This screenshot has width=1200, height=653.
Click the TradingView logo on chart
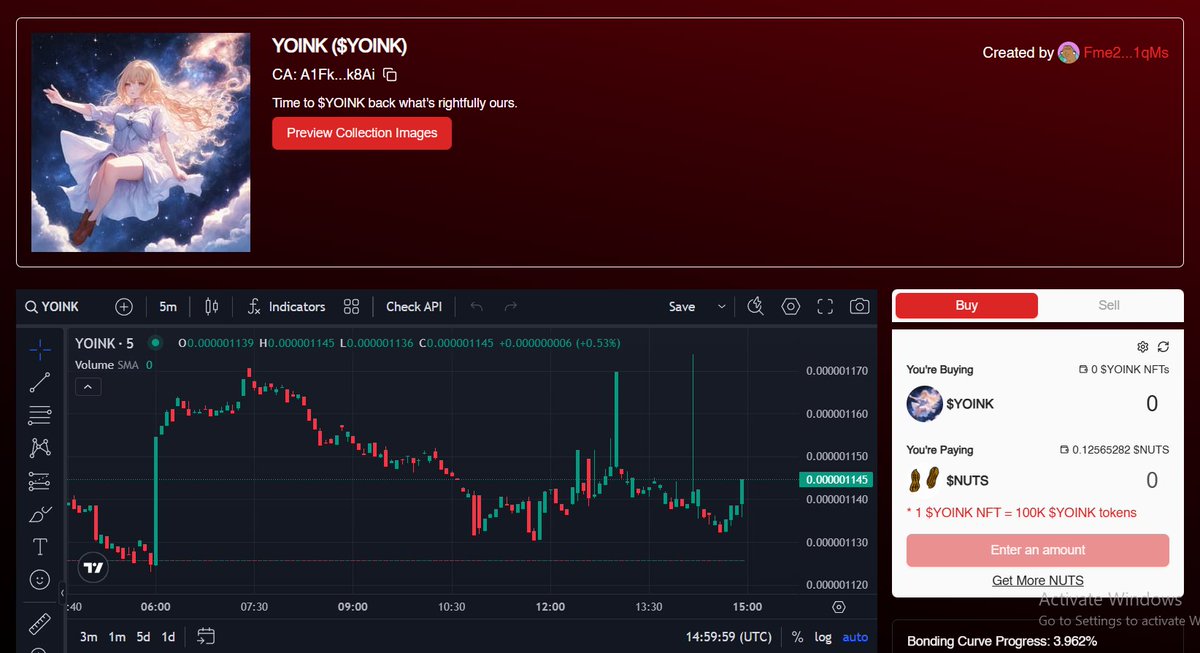pos(93,568)
